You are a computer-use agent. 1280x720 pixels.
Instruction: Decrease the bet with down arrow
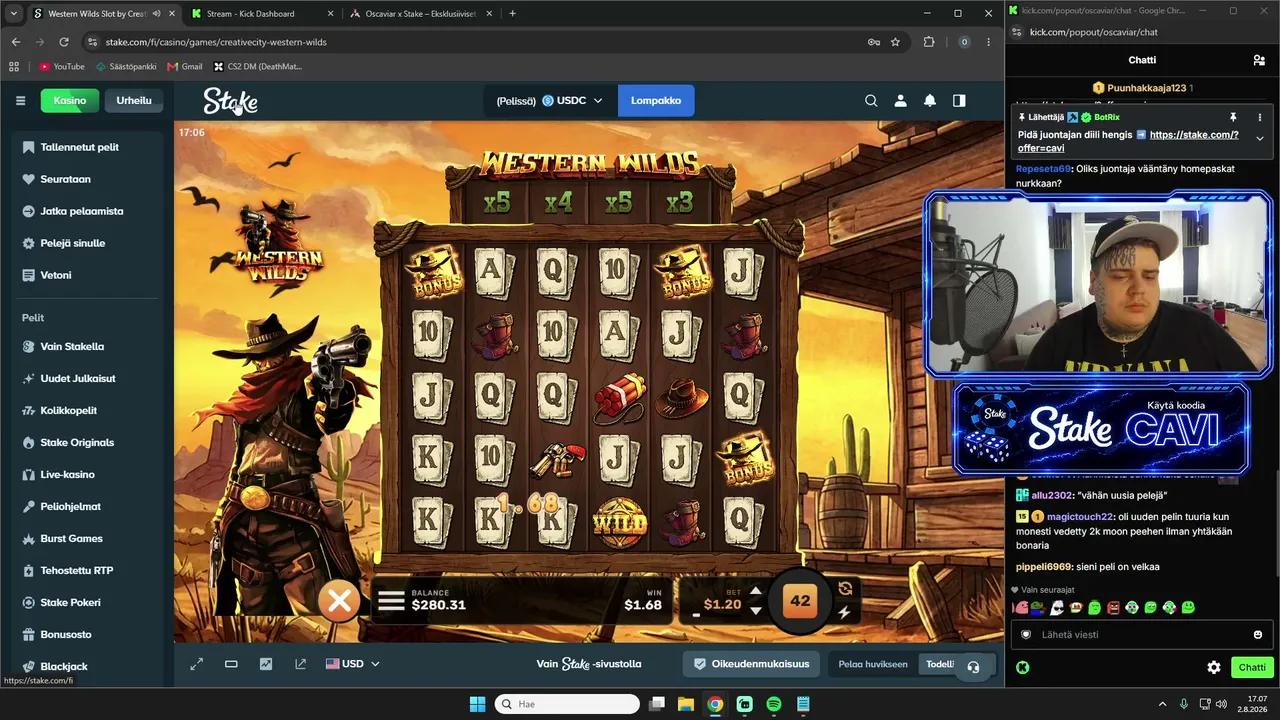pos(756,610)
